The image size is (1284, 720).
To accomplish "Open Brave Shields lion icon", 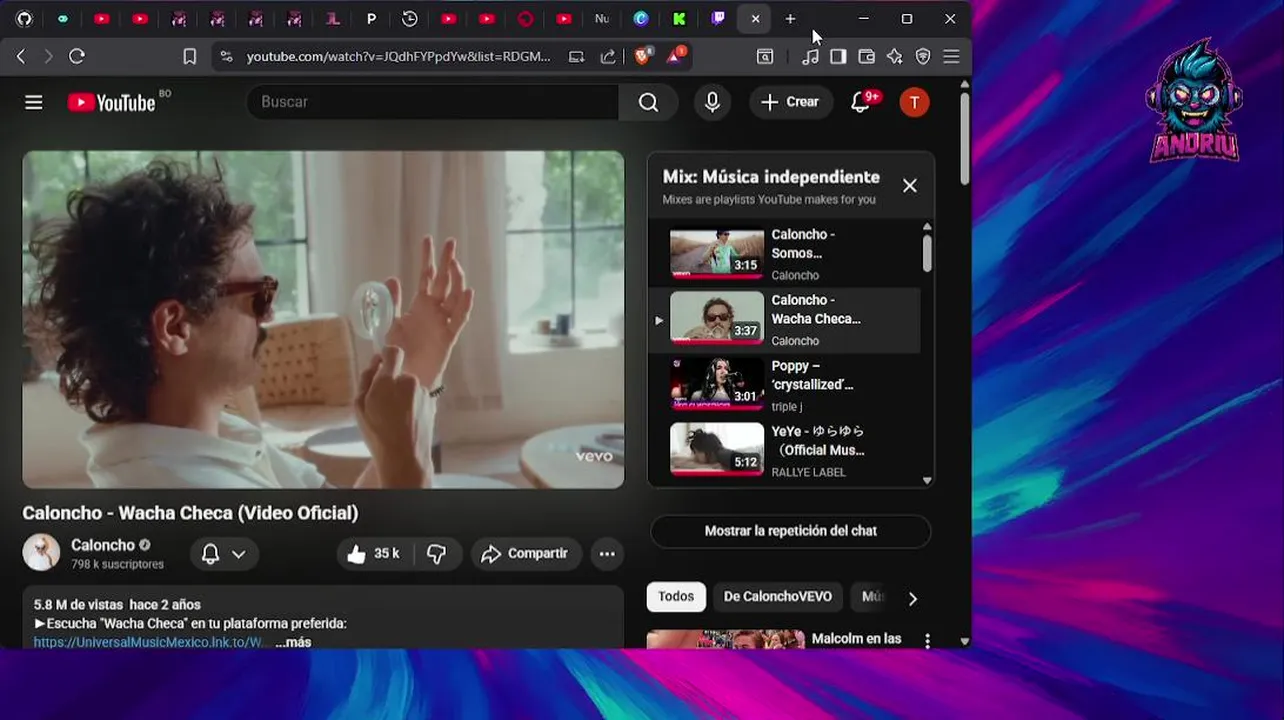I will pos(643,56).
